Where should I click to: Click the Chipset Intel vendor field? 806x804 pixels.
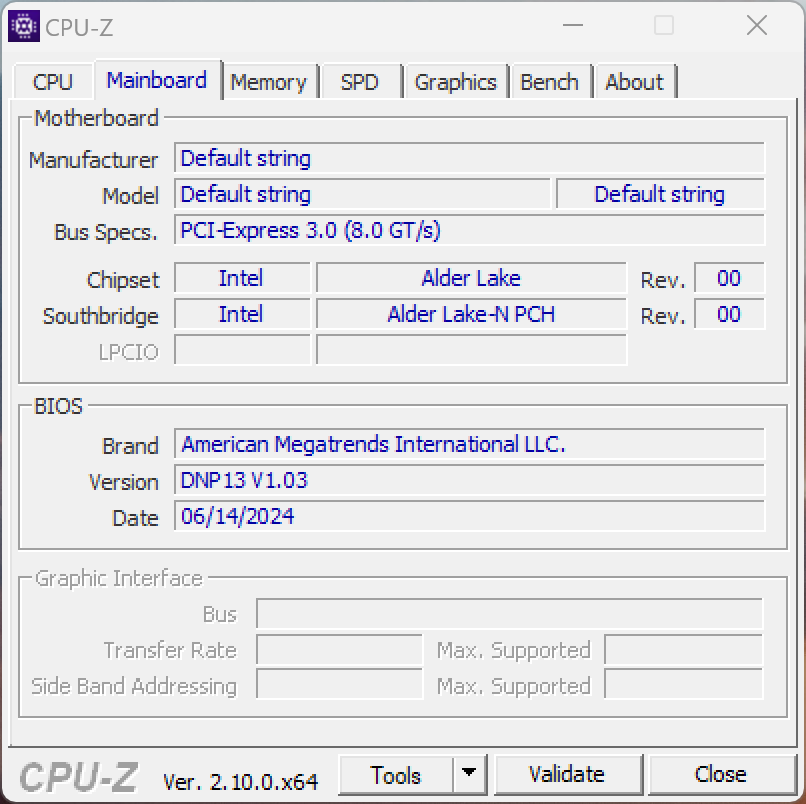tap(242, 278)
